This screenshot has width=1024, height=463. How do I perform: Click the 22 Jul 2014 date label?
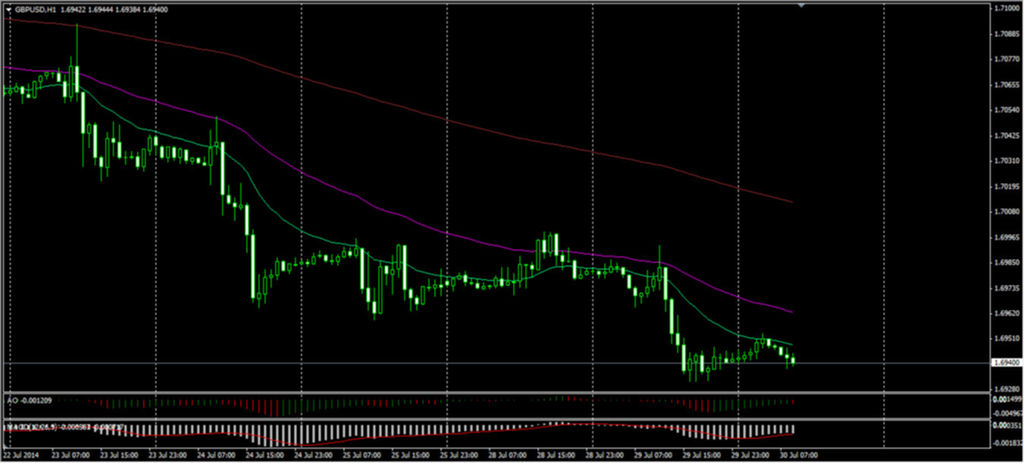(x=19, y=455)
